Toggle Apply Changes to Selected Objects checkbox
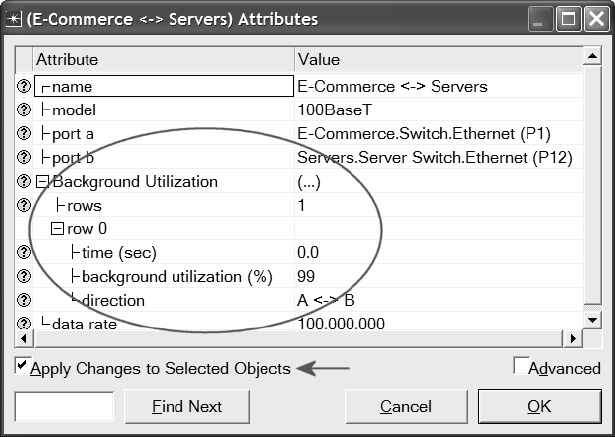Screen dimensions: 615x437 [x=22, y=367]
